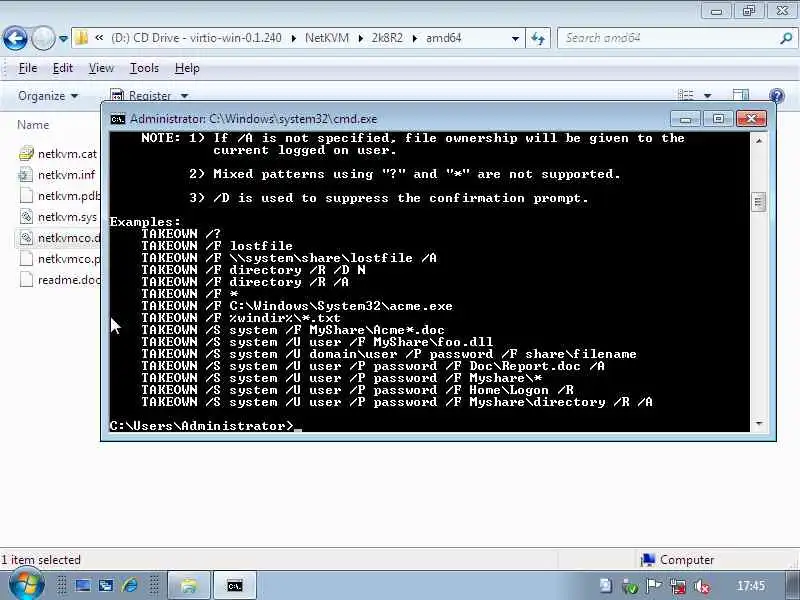Click the cmd window scrollbar thumb
Screen dimensions: 800x600
coord(759,202)
